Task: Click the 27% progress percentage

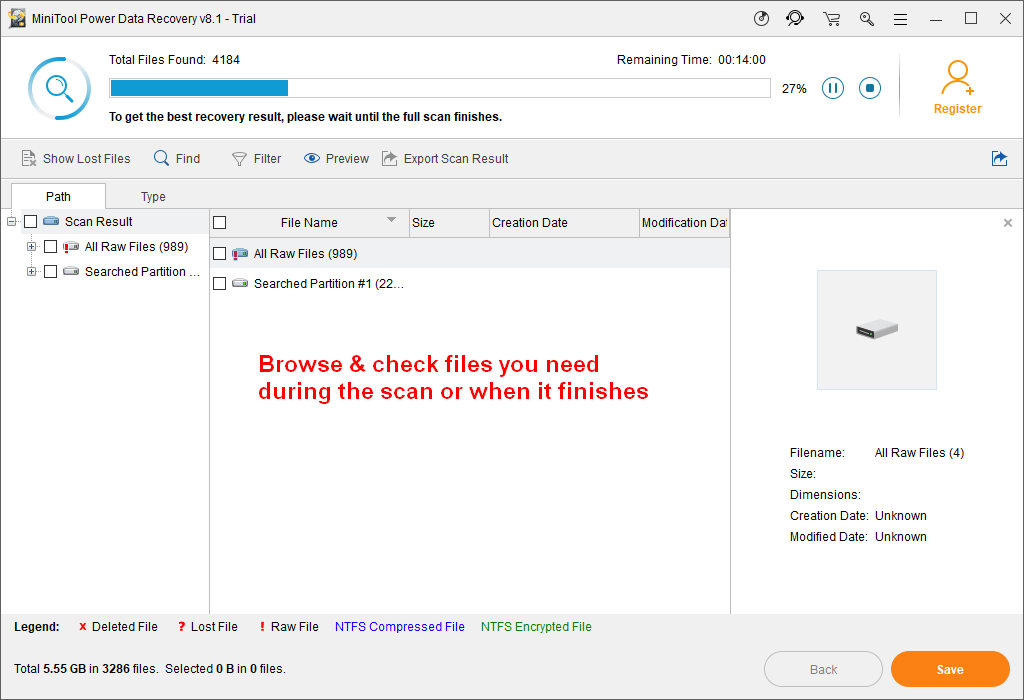Action: [x=794, y=89]
